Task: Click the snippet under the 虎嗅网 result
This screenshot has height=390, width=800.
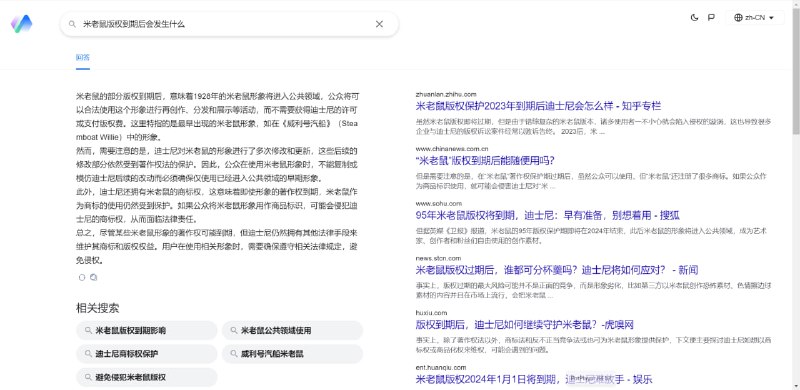Action: pyautogui.click(x=593, y=345)
